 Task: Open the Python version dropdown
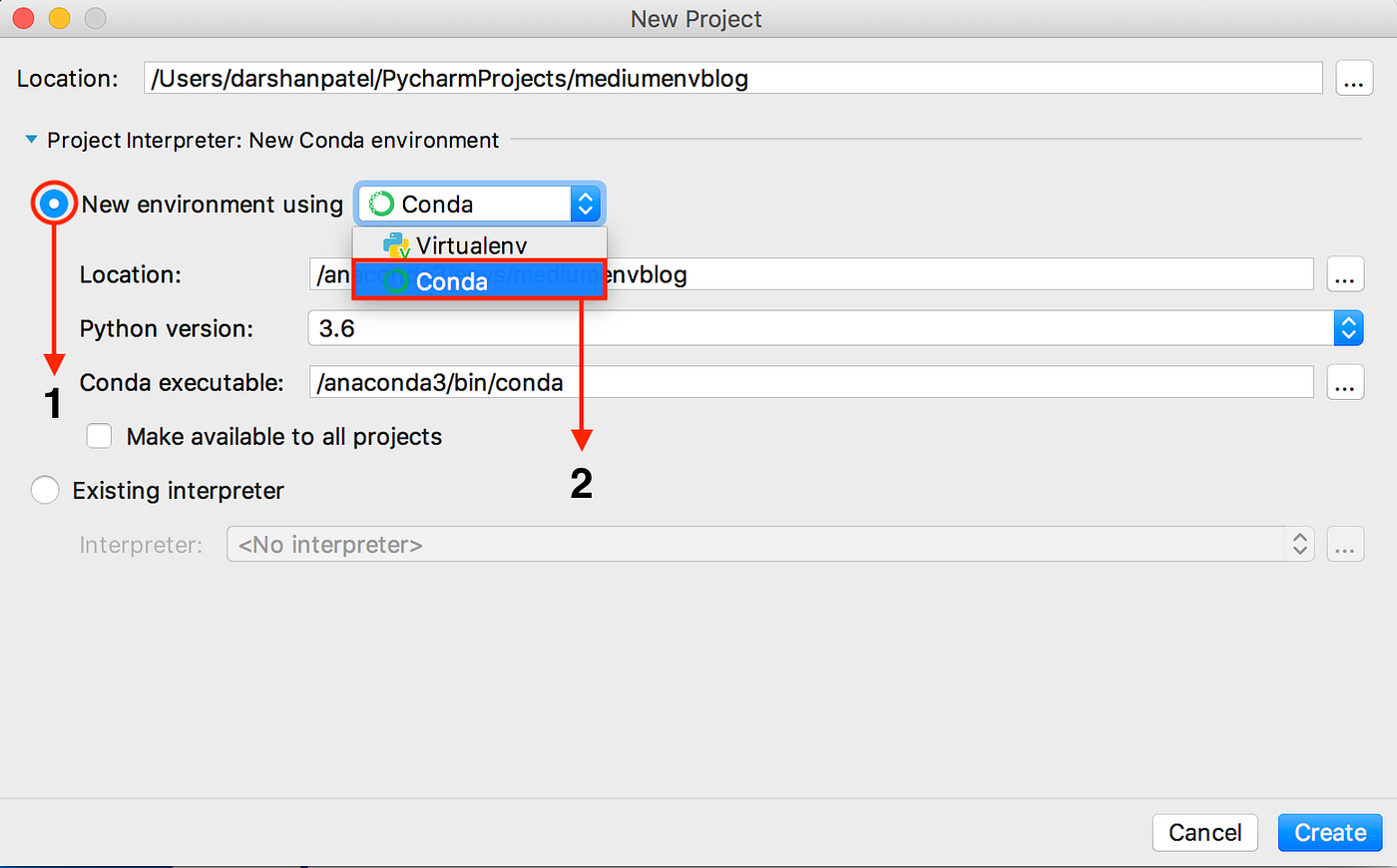pyautogui.click(x=1348, y=327)
